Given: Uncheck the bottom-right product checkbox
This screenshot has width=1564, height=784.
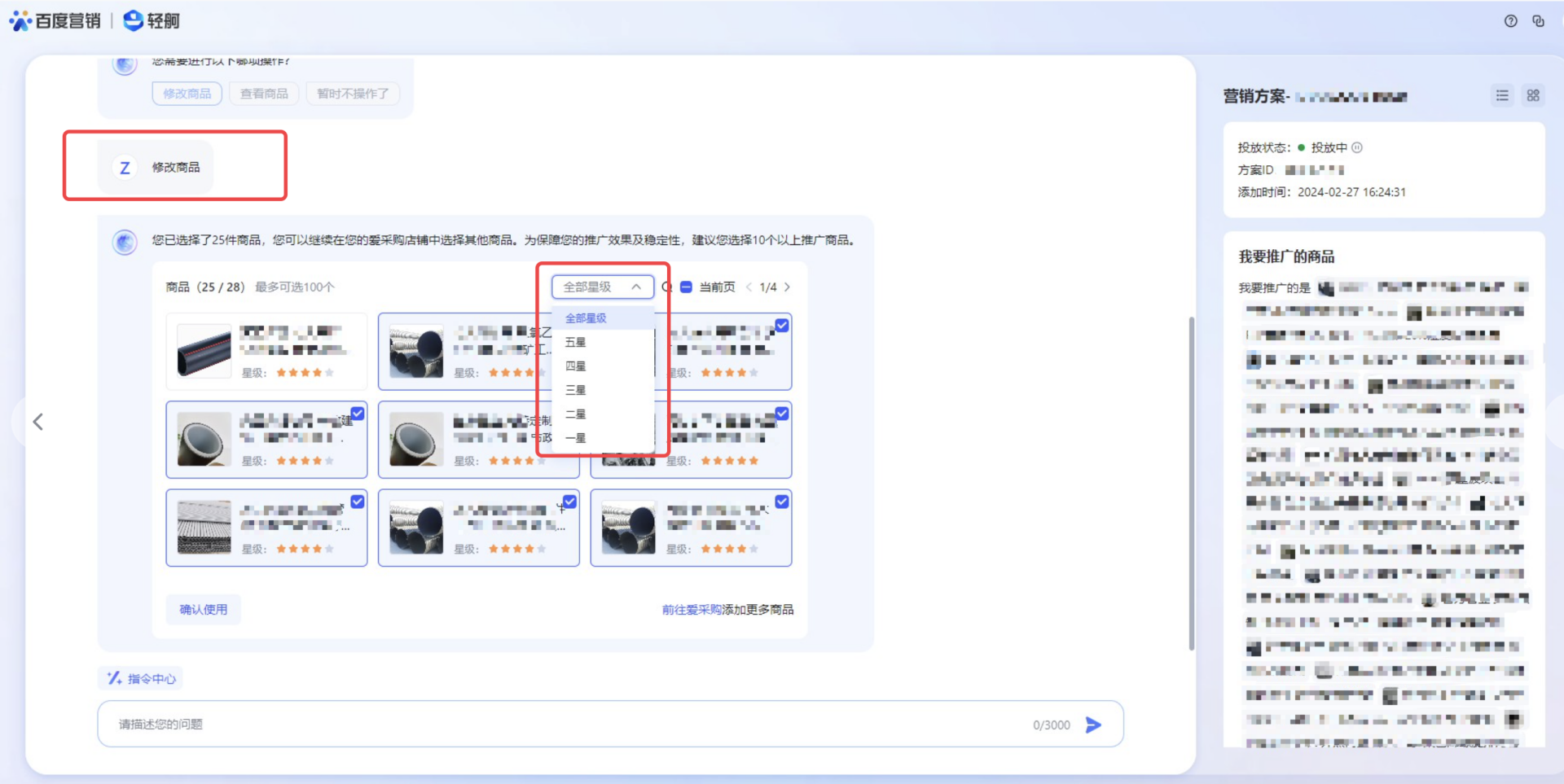Looking at the screenshot, I should (x=781, y=501).
